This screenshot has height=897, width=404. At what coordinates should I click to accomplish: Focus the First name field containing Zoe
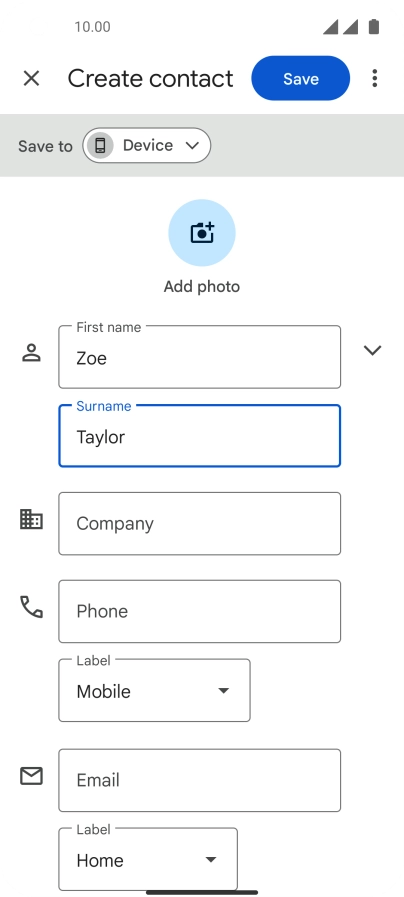pos(200,357)
